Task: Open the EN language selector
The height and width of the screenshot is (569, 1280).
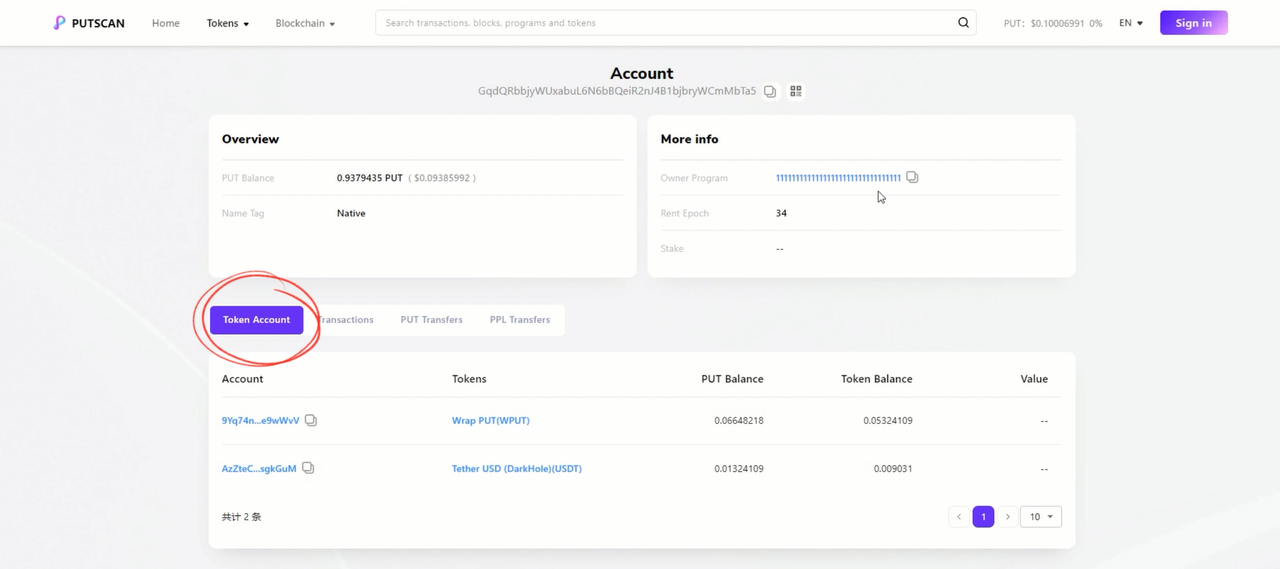Action: coord(1131,23)
